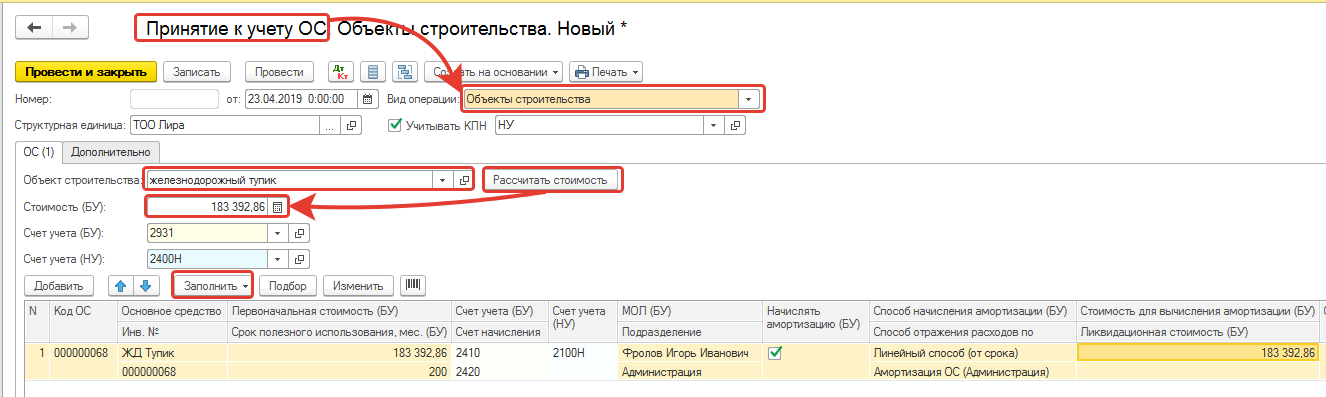The height and width of the screenshot is (397, 1326).
Task: Open the Печать dropdown menu
Action: click(605, 72)
